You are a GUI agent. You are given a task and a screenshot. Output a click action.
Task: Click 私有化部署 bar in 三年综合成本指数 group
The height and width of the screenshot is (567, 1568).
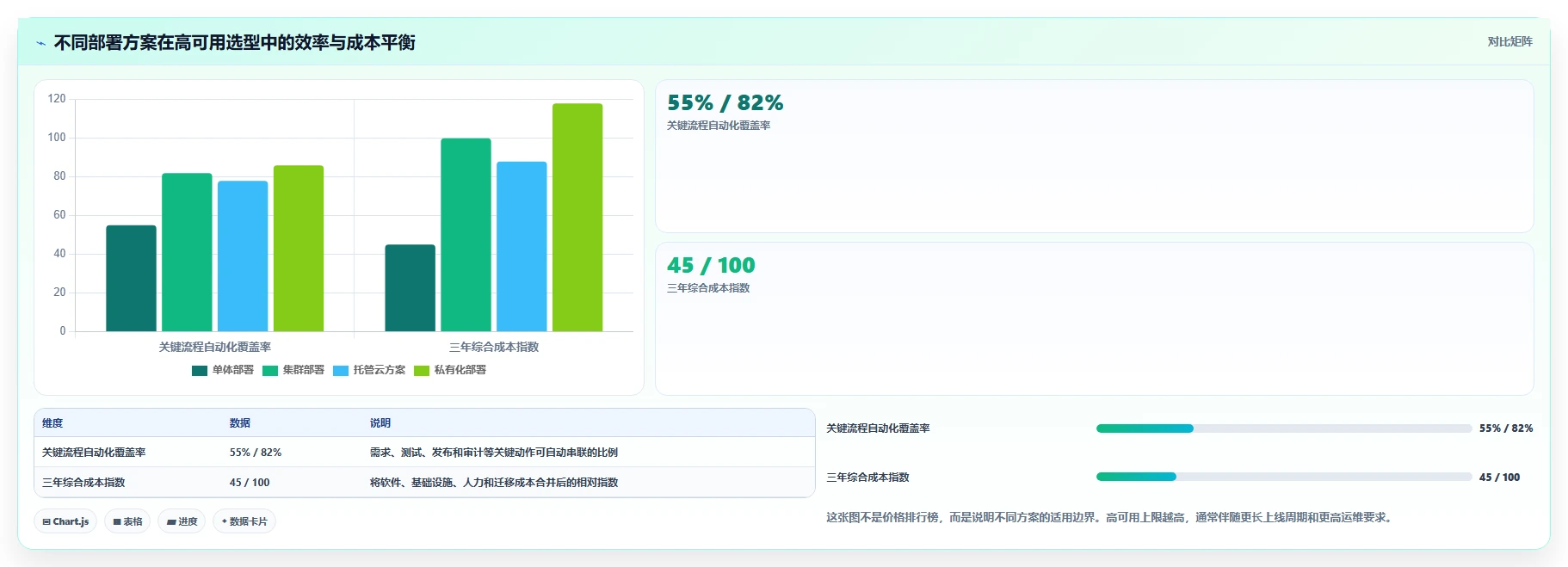[x=577, y=217]
